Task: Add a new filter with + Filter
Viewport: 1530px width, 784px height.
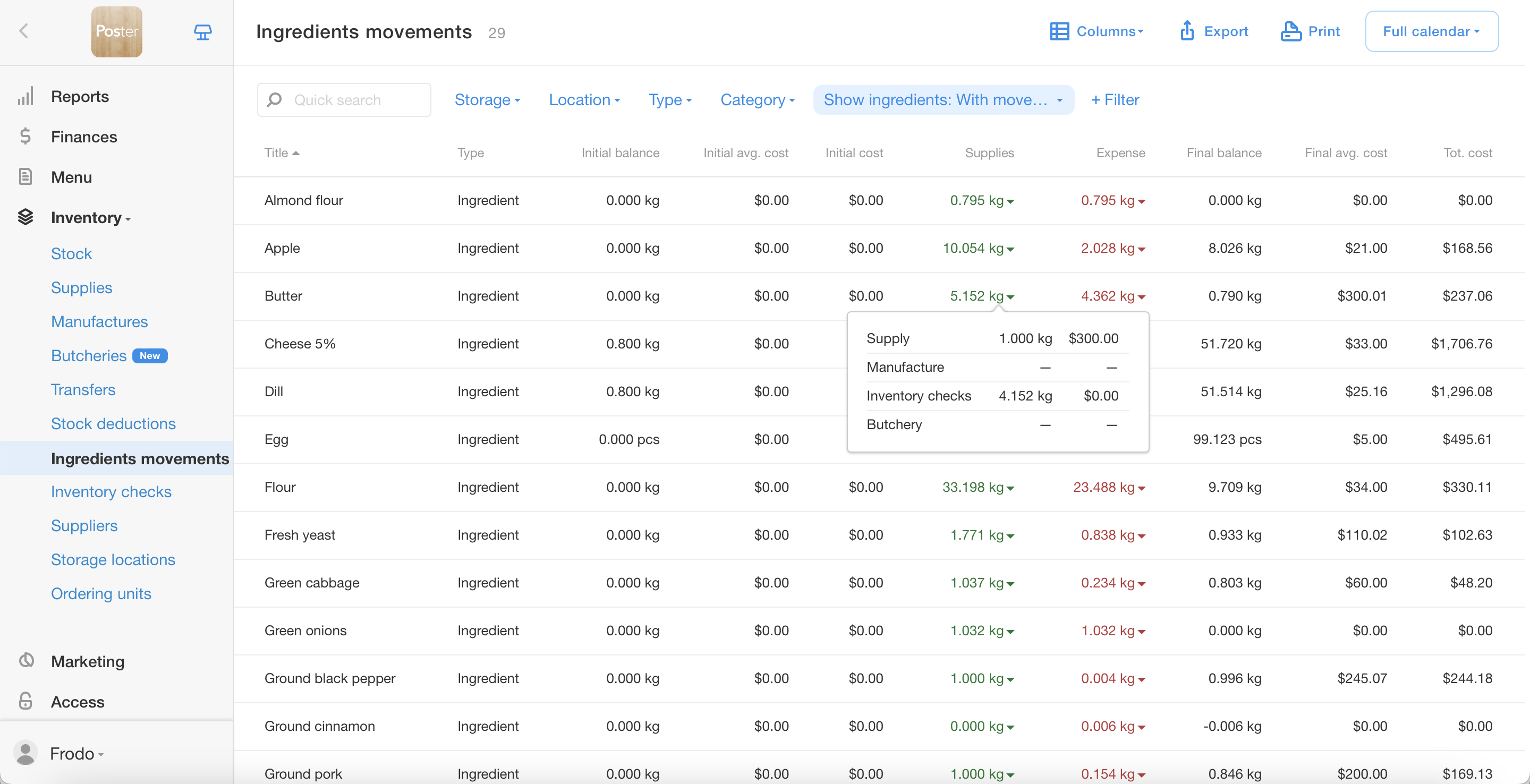Action: 1115,100
